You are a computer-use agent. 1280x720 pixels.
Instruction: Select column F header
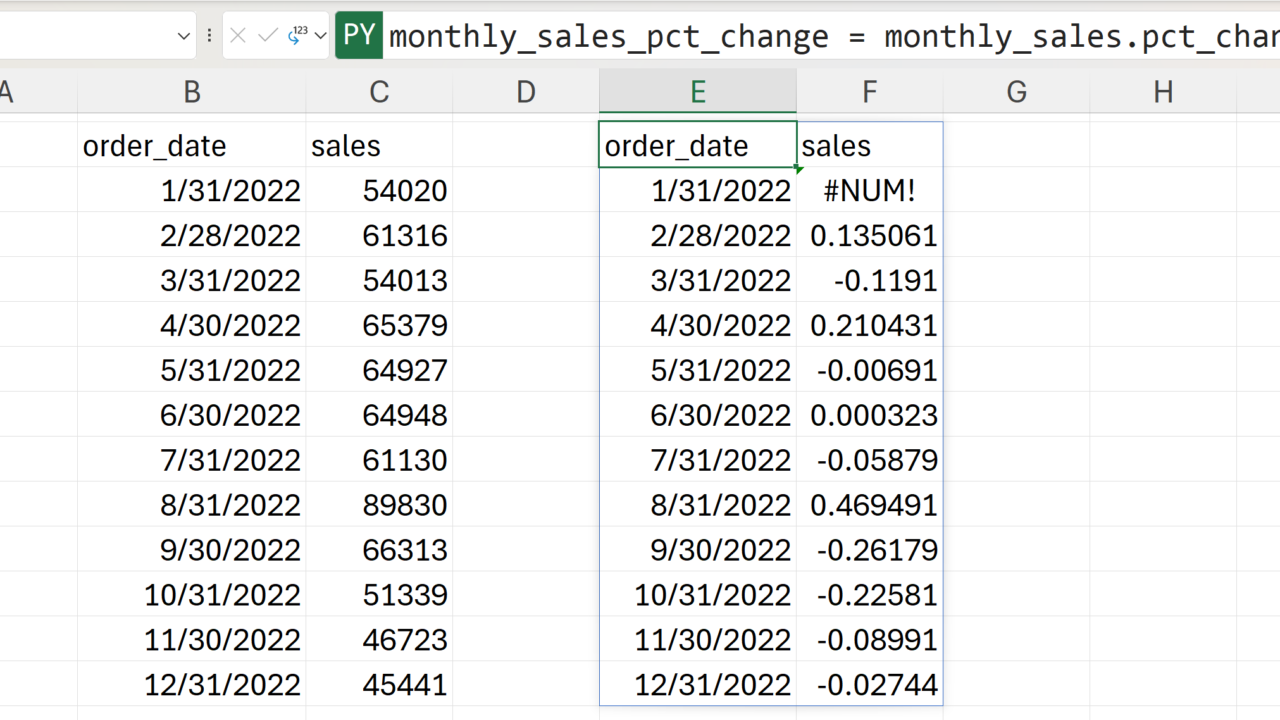coord(870,92)
